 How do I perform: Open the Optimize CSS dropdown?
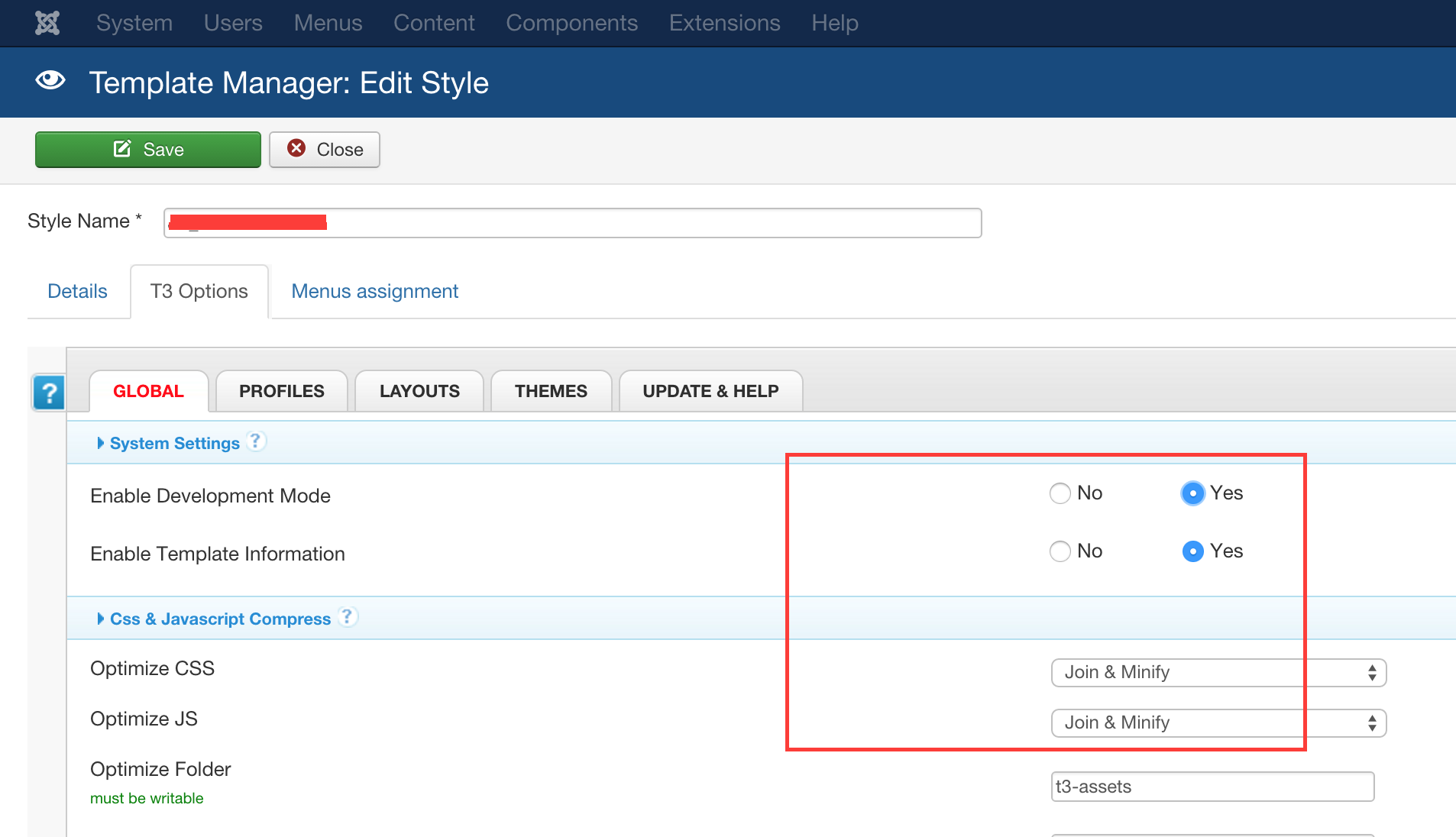tap(1218, 673)
